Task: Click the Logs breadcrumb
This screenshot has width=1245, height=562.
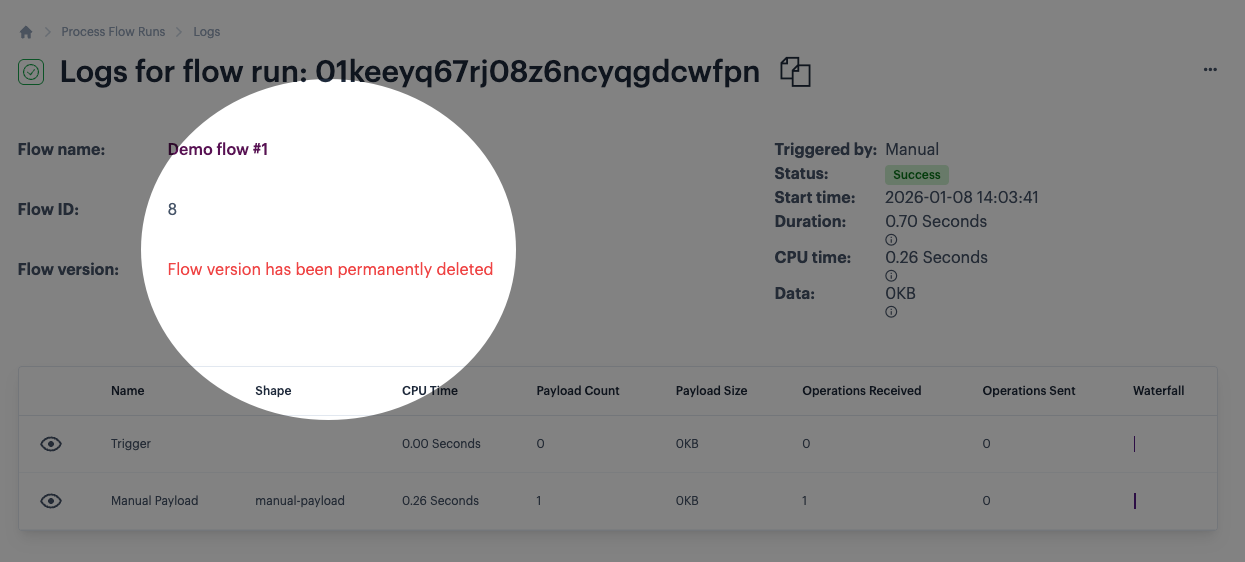Action: pyautogui.click(x=207, y=32)
